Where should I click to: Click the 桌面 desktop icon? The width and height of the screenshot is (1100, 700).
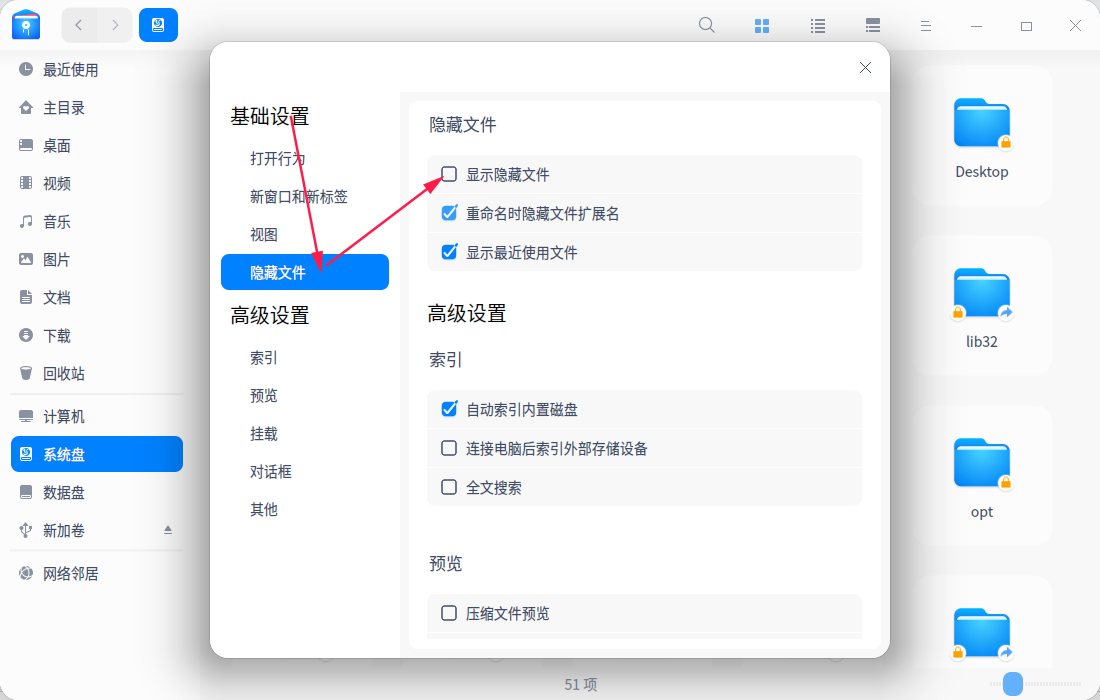coord(26,145)
